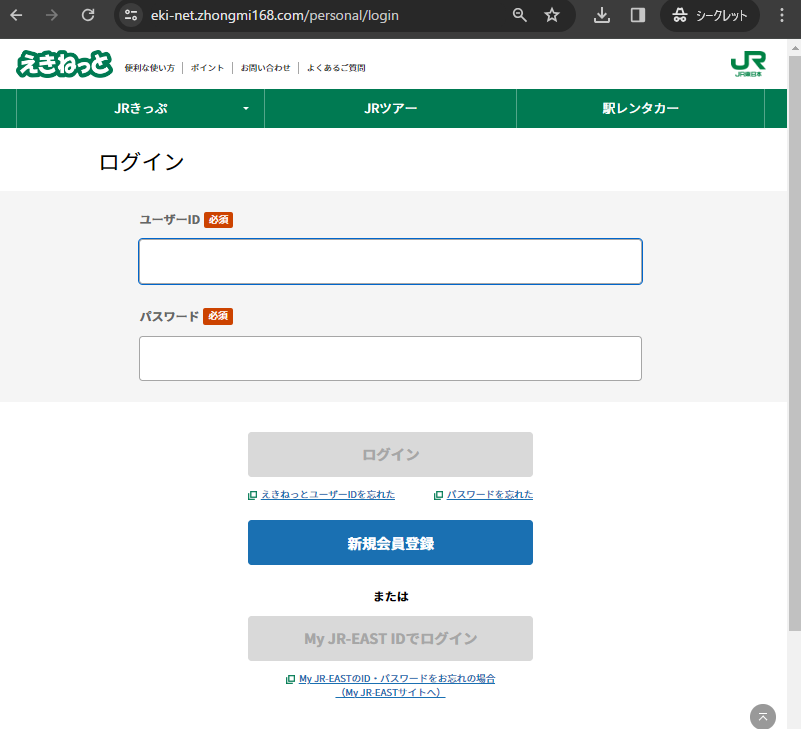This screenshot has height=729, width=801.
Task: Click the browser back arrow
Action: pos(16,15)
